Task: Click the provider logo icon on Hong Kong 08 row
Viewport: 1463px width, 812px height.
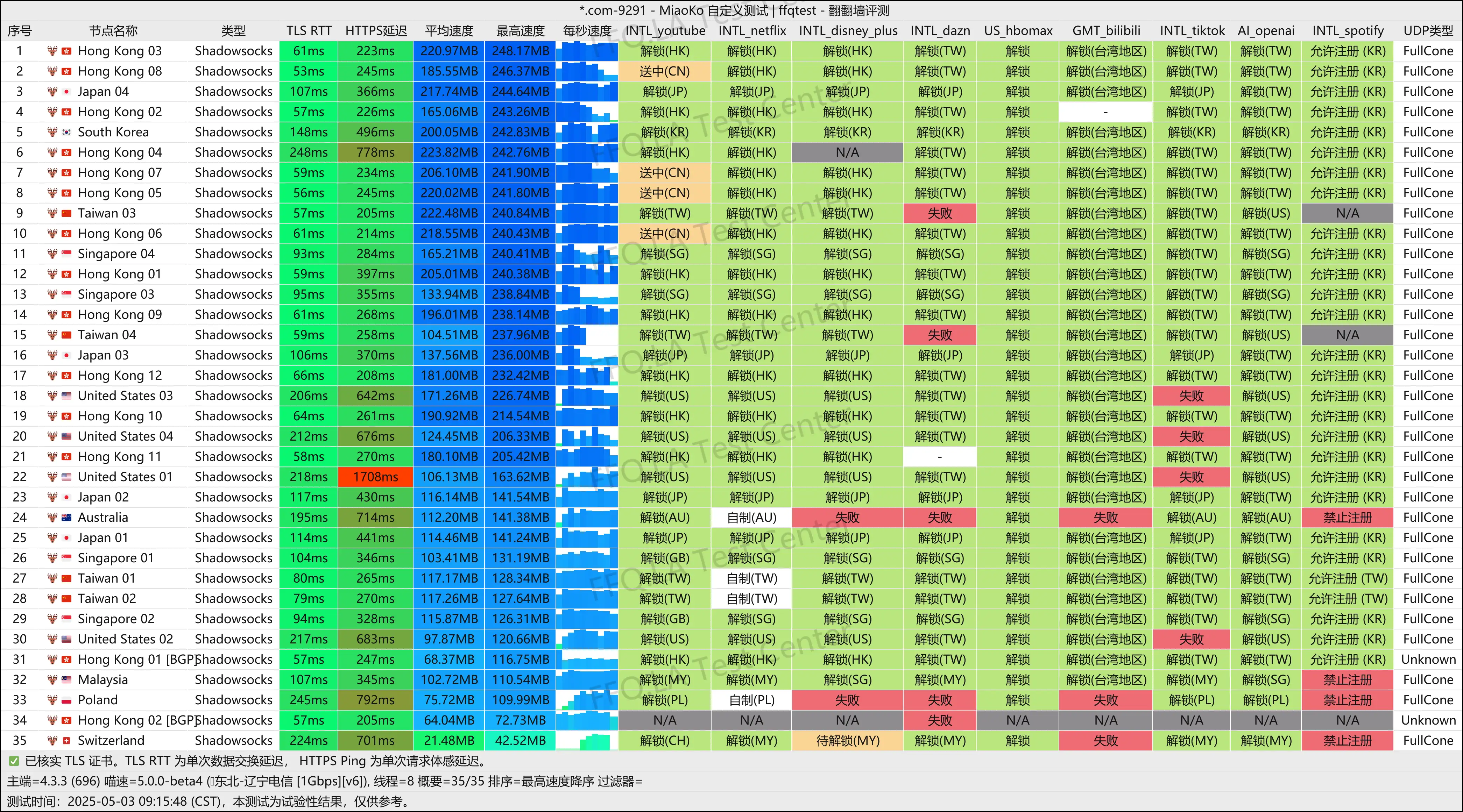Action: tap(52, 72)
